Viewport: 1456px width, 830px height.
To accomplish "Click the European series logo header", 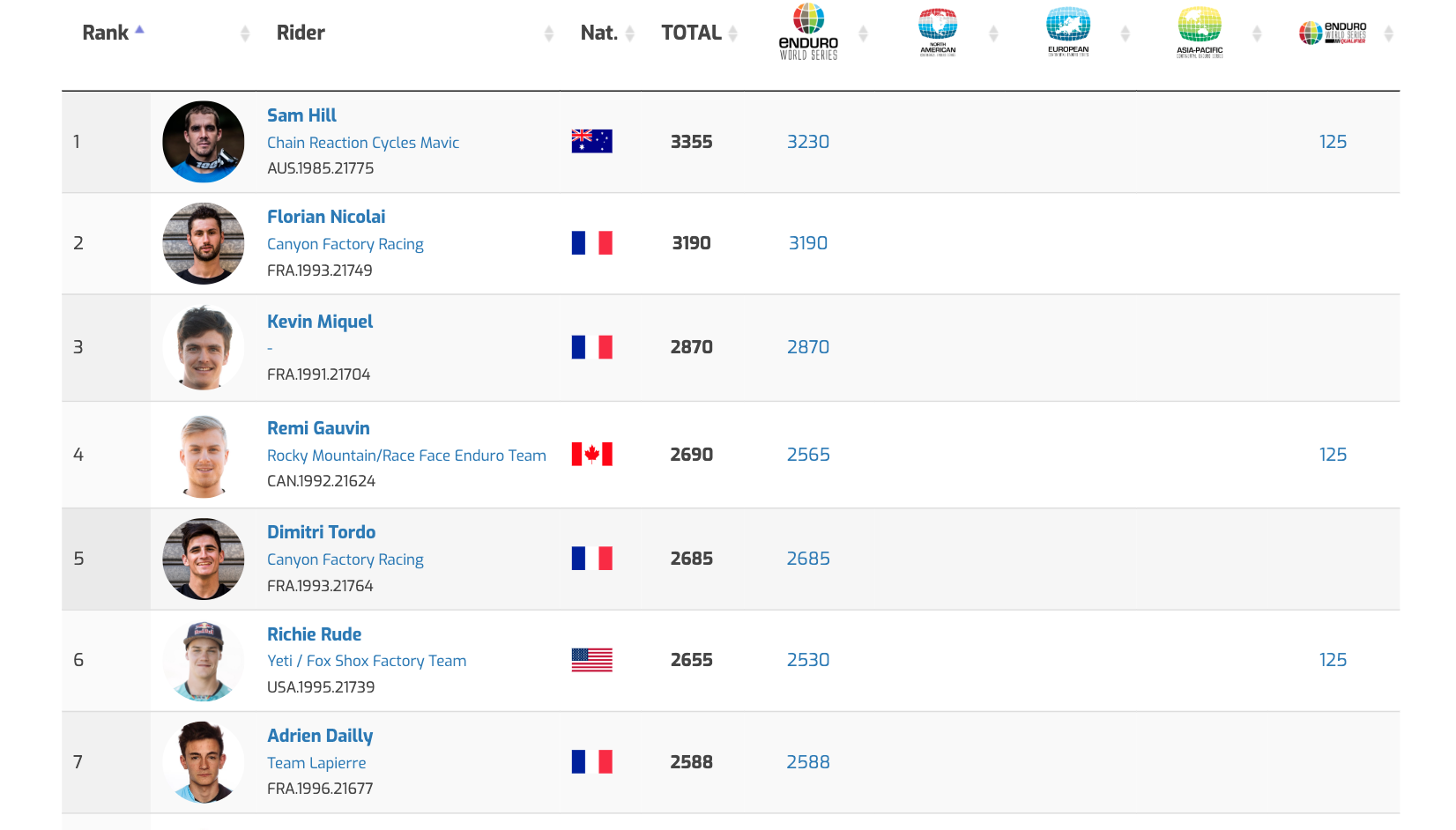I will (1068, 33).
